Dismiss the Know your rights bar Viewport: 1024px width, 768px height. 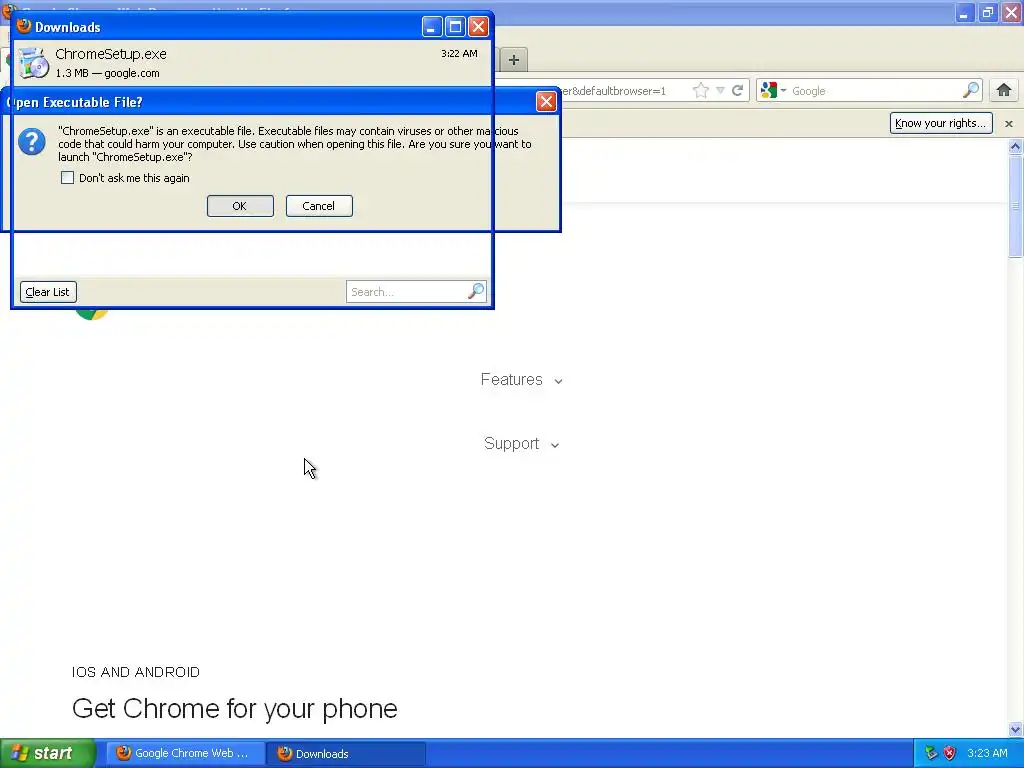click(x=1009, y=123)
